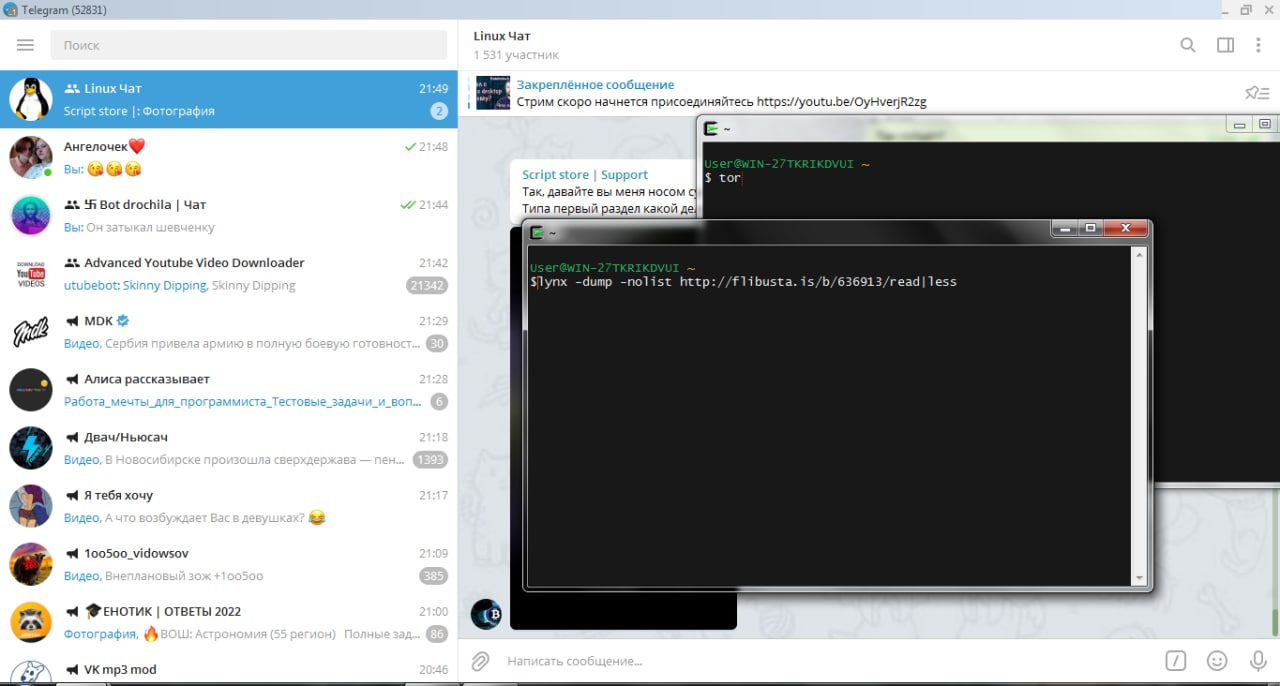This screenshot has height=686, width=1280.
Task: Open the Telegram hamburger menu
Action: (x=26, y=45)
